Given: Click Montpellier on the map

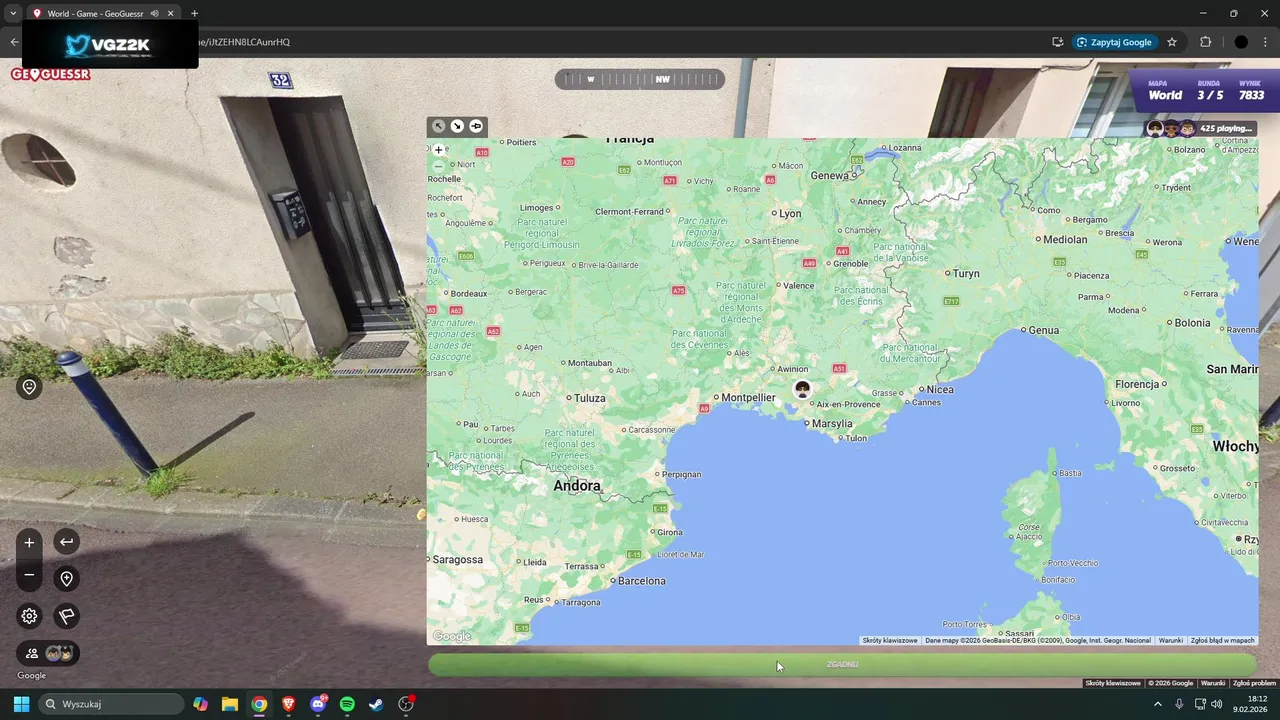Looking at the screenshot, I should click(748, 398).
